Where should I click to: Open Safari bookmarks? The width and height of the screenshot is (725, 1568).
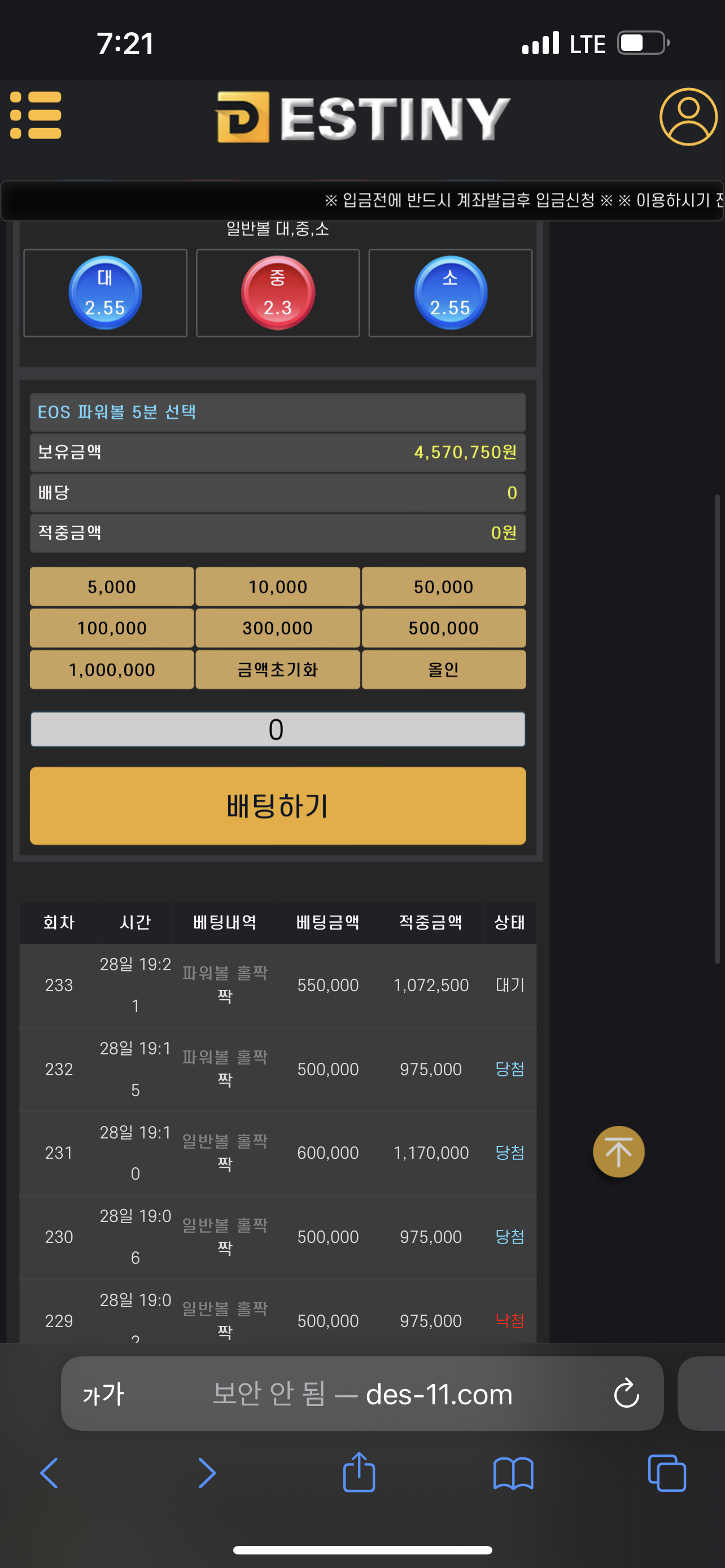coord(513,1473)
